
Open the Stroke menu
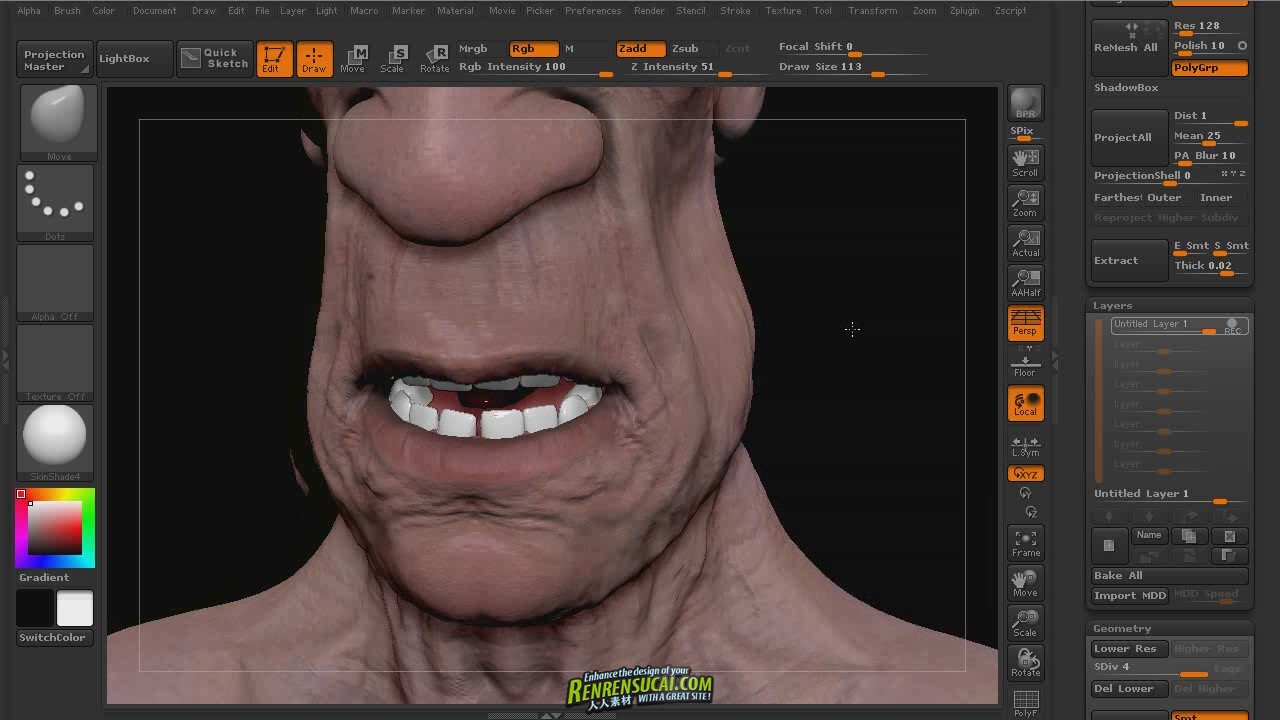(735, 11)
